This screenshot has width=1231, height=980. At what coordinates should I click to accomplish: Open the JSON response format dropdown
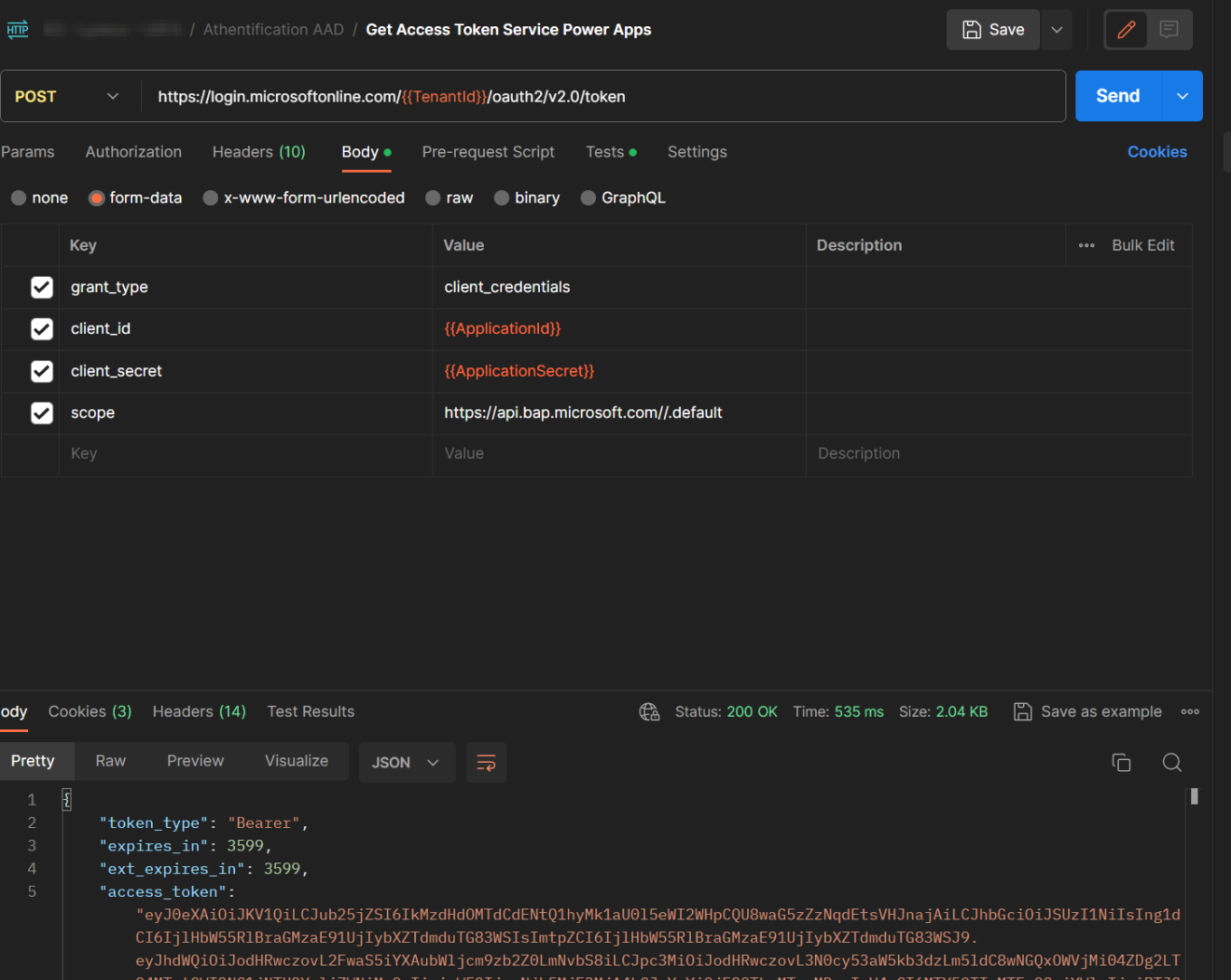[407, 762]
